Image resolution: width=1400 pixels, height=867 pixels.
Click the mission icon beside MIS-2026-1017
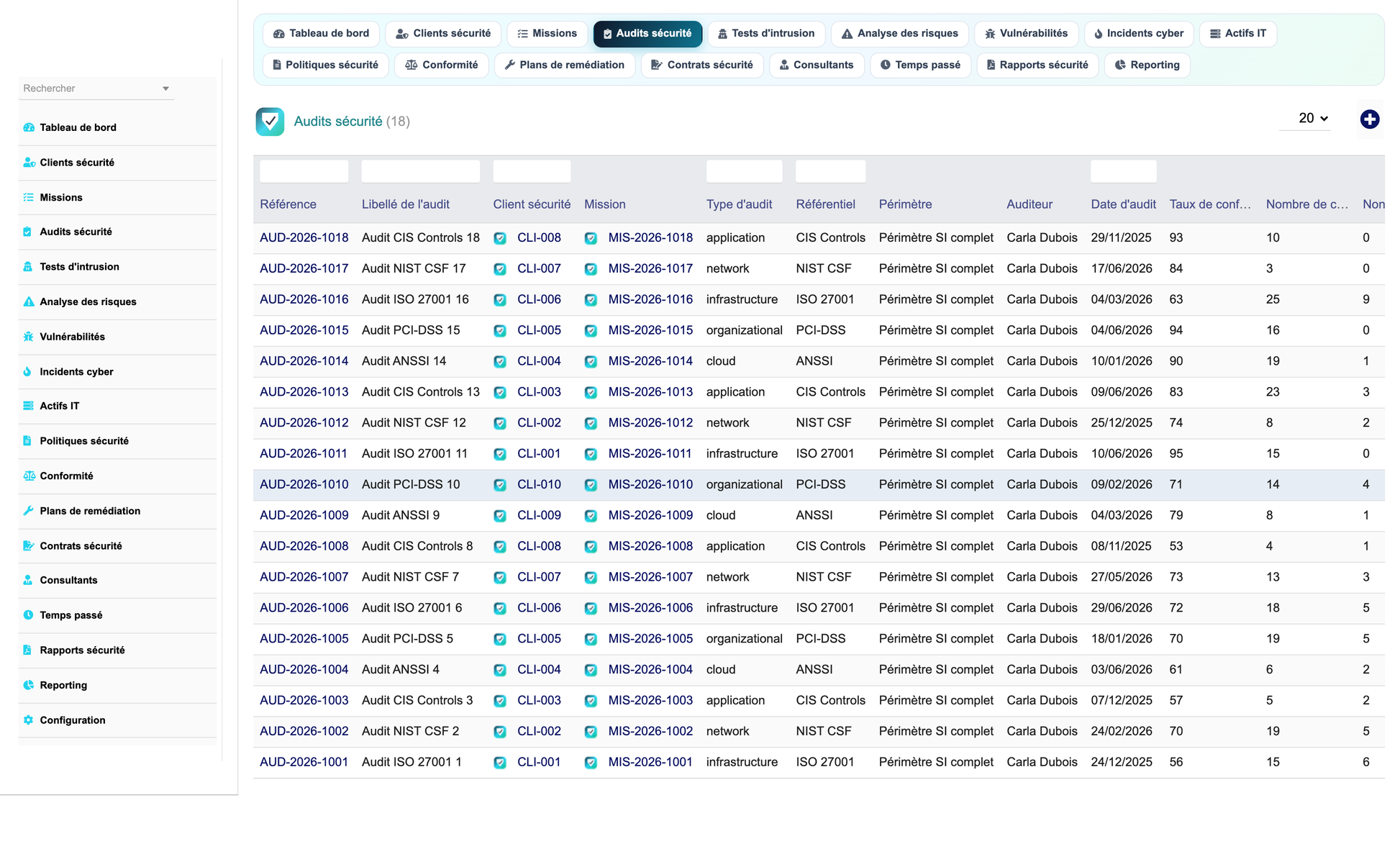tap(591, 269)
